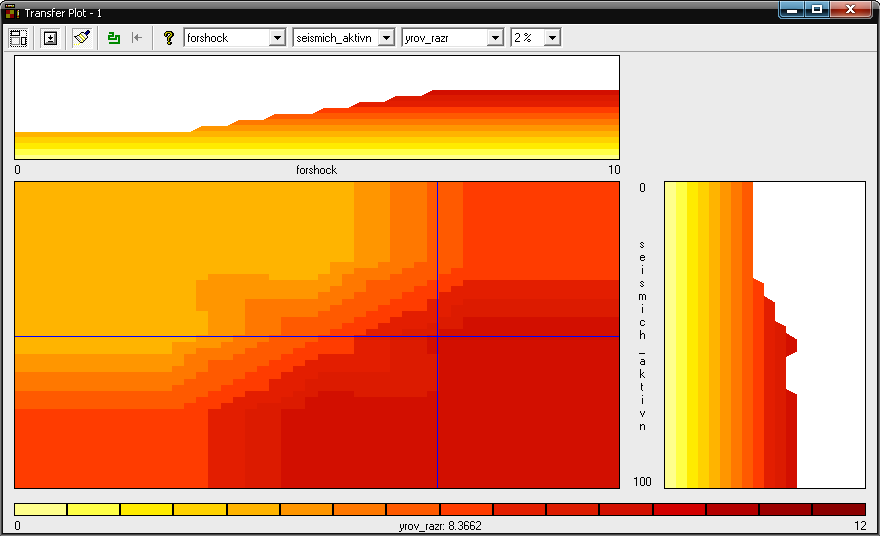Image resolution: width=880 pixels, height=536 pixels.
Task: Click the layout panels toolbar icon
Action: (x=19, y=38)
